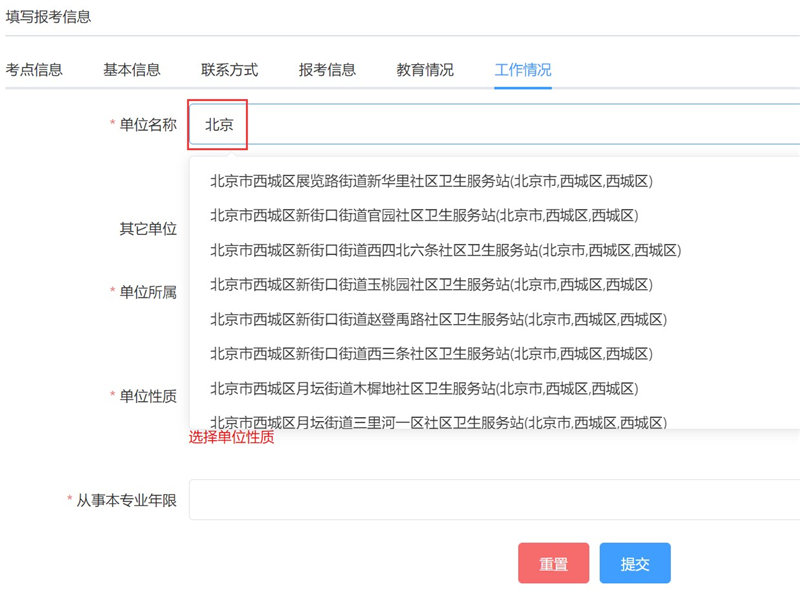The image size is (800, 591).
Task: Choose 新街口街道玉桃园社区卫生服务站 option
Action: pos(430,285)
